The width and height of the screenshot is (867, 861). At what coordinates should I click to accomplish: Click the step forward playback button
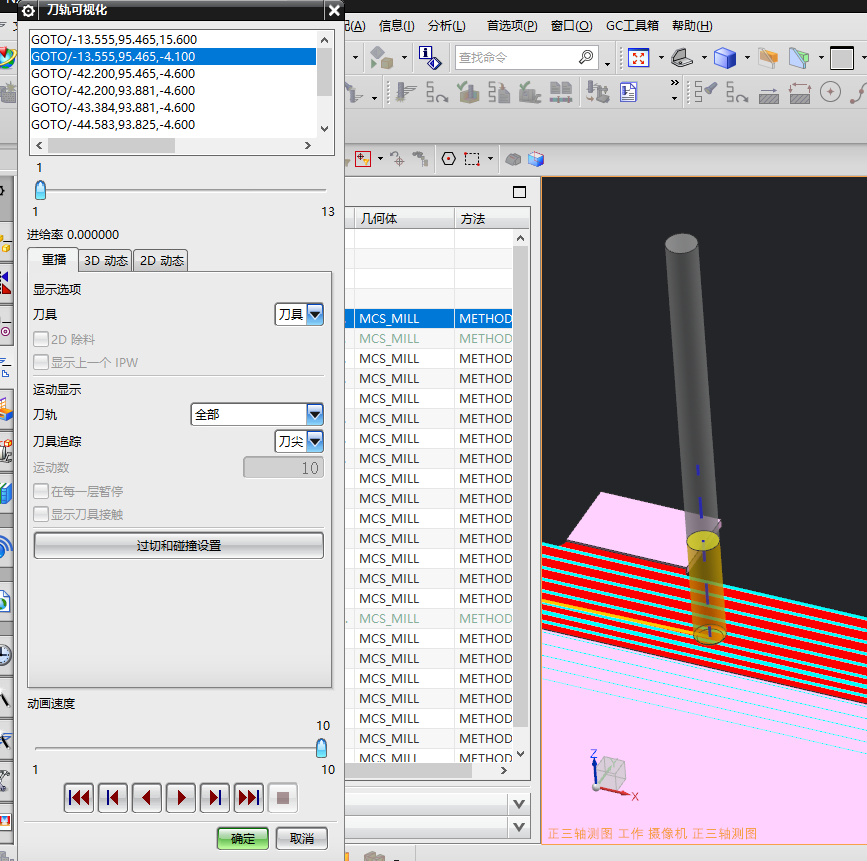click(215, 797)
